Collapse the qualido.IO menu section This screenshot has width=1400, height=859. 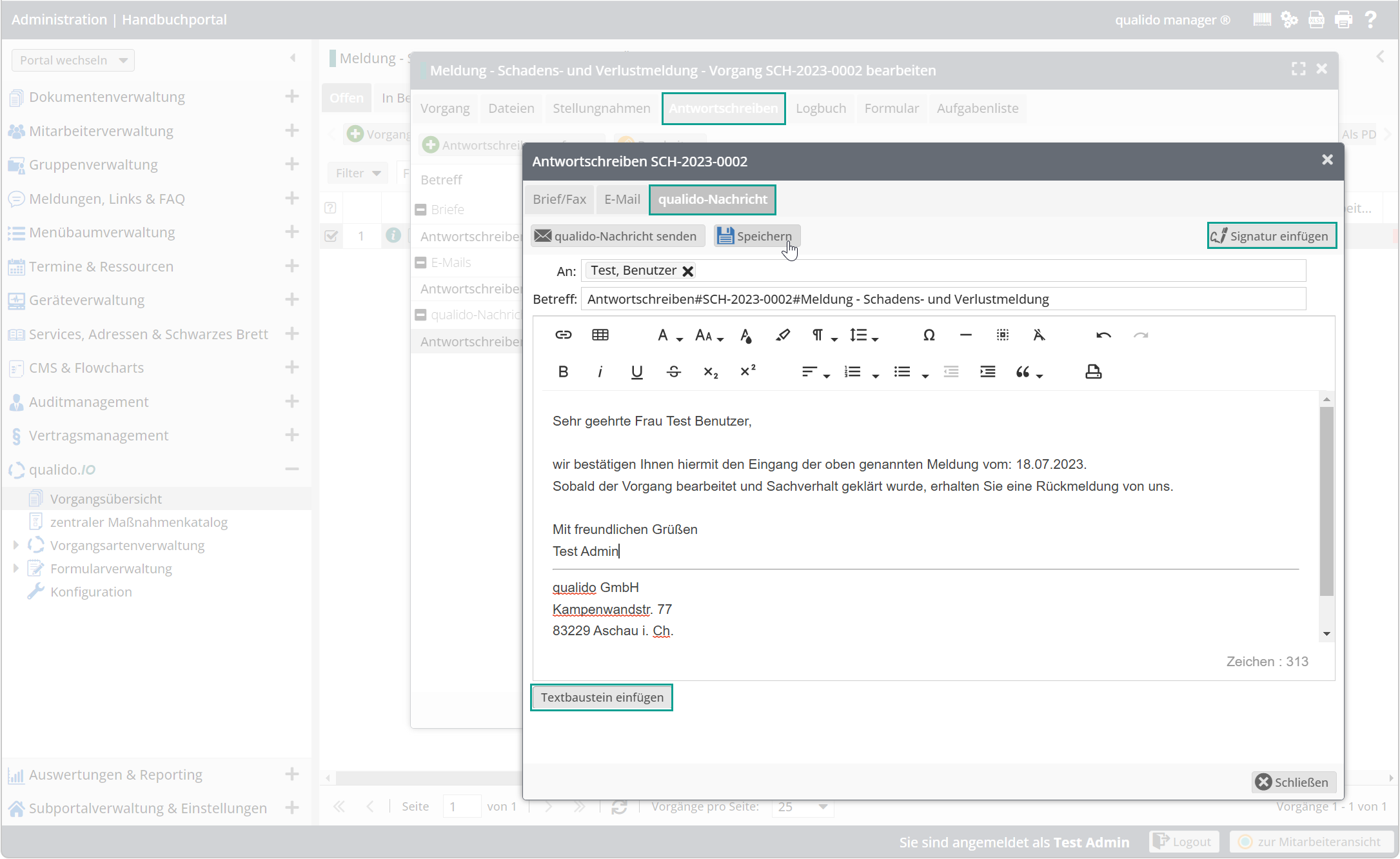[x=291, y=469]
